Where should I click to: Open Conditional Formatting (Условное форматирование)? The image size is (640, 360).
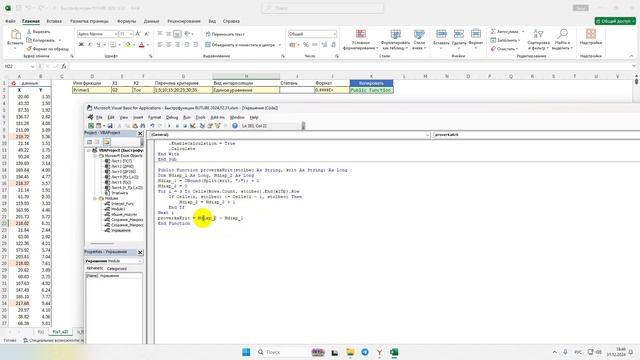pyautogui.click(x=360, y=40)
